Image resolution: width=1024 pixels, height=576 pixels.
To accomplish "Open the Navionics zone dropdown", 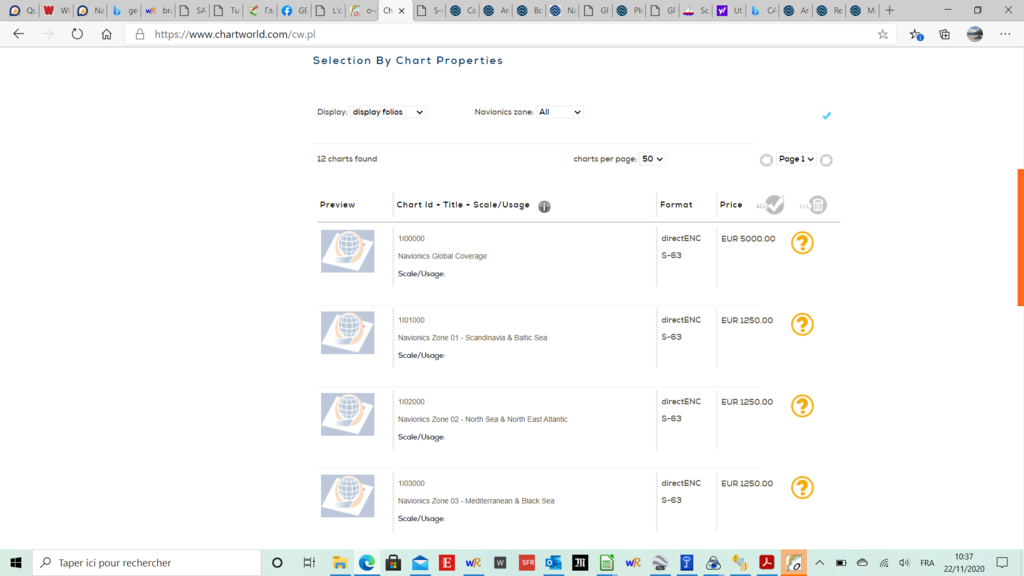I will pos(560,112).
